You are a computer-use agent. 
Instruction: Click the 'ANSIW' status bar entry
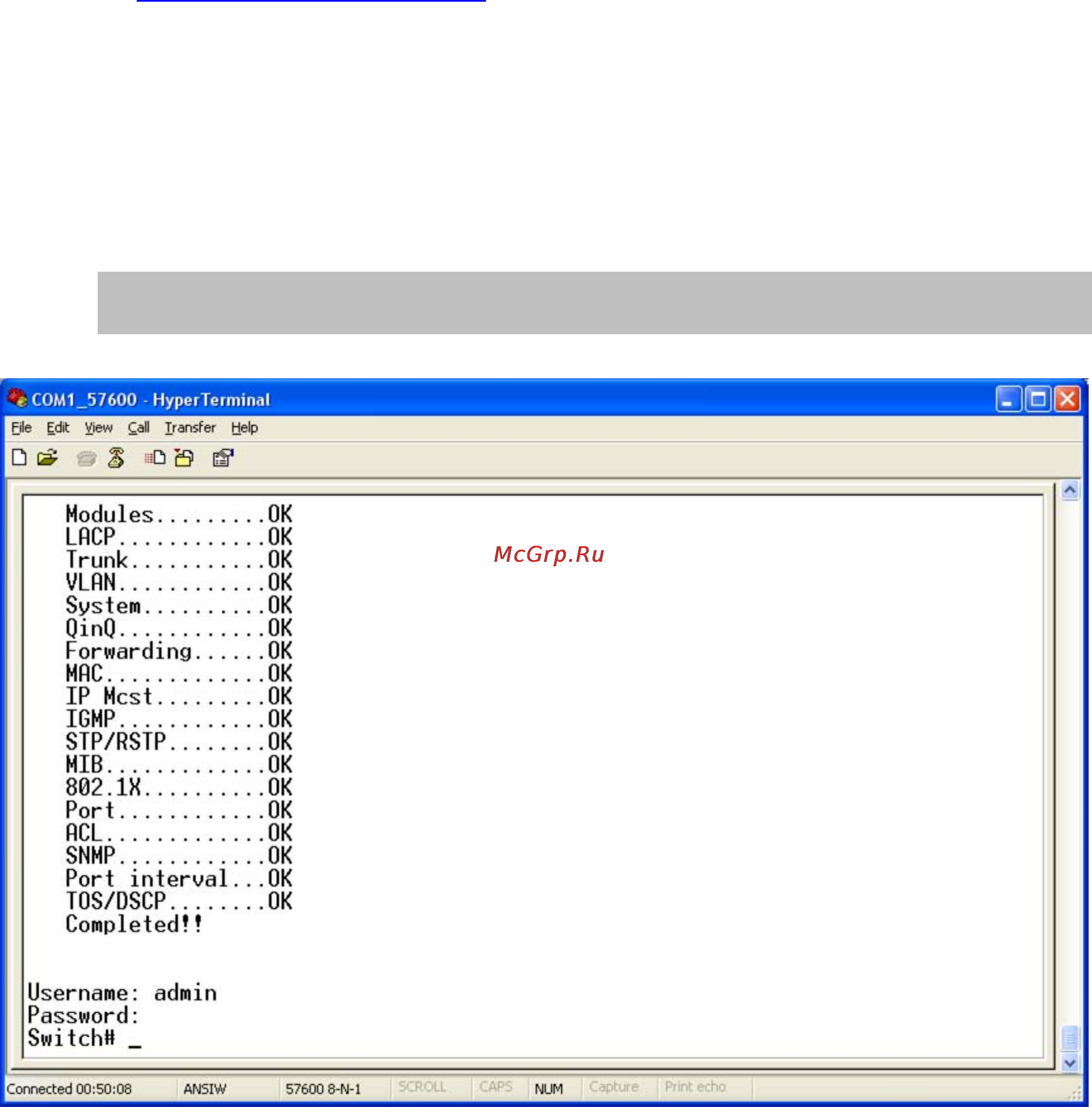point(205,1089)
